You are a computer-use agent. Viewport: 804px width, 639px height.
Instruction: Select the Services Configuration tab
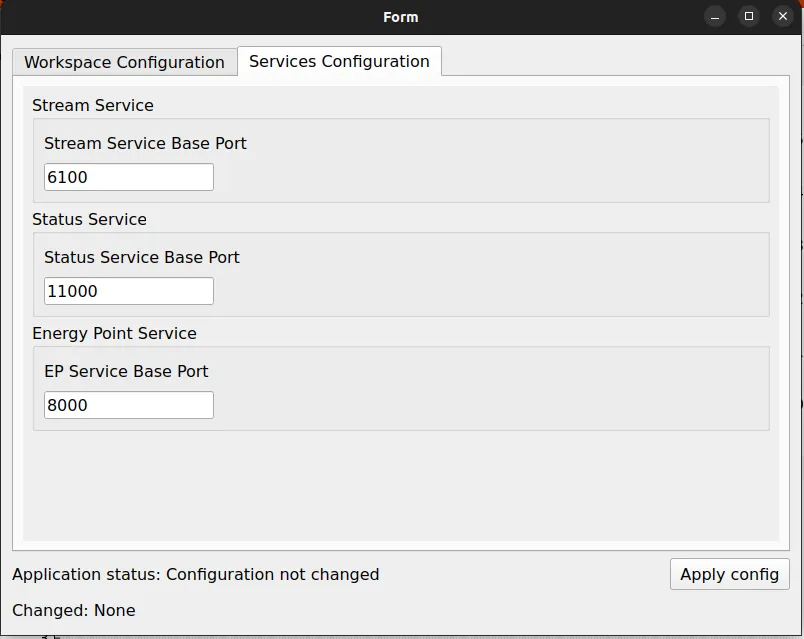(339, 61)
